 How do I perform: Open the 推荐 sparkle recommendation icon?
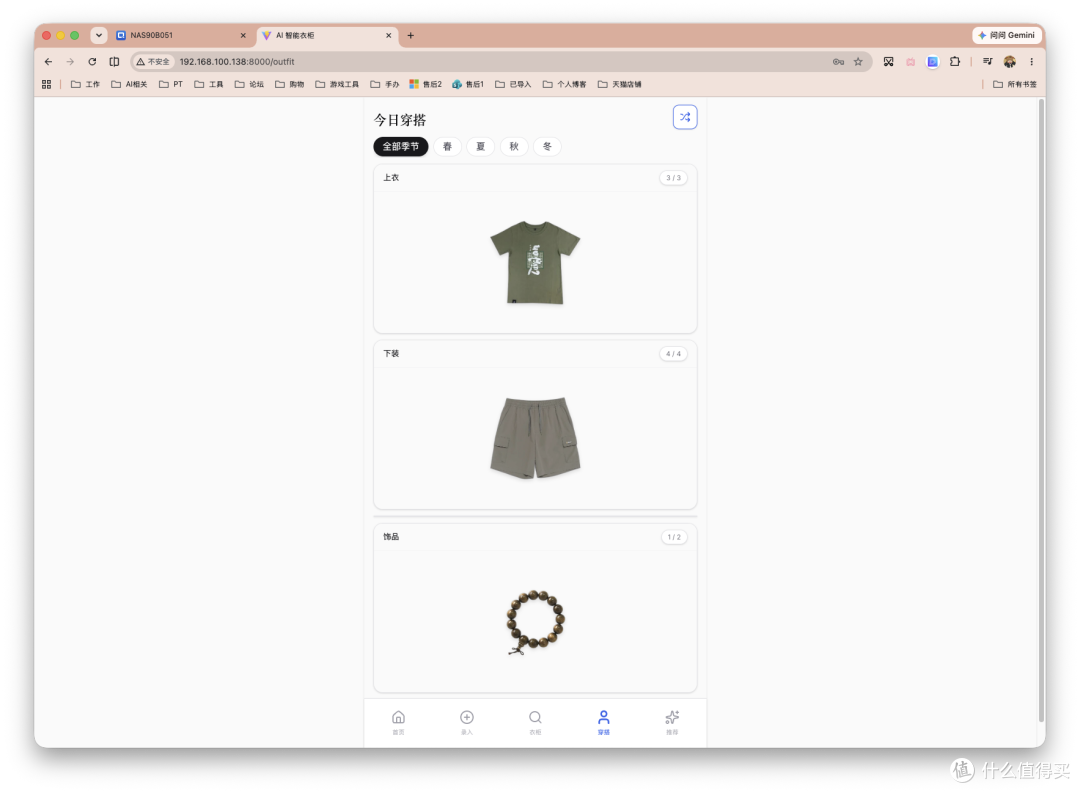click(x=672, y=717)
